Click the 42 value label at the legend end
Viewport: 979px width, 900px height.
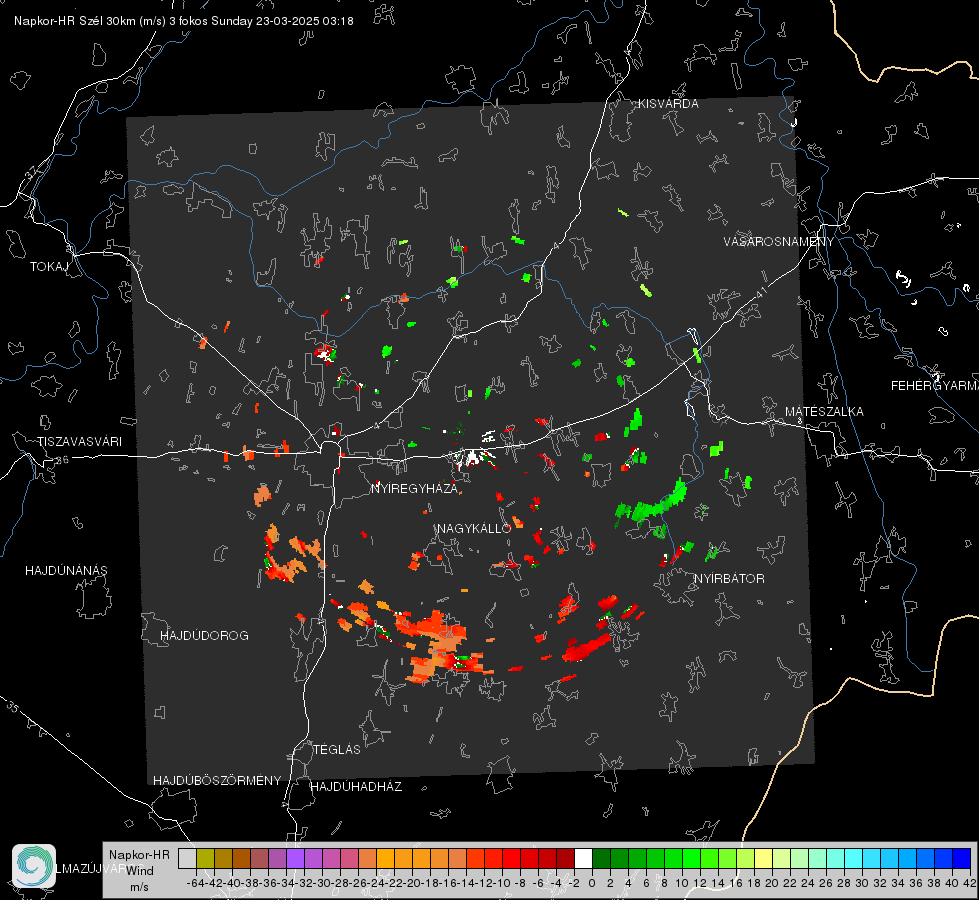(x=969, y=883)
